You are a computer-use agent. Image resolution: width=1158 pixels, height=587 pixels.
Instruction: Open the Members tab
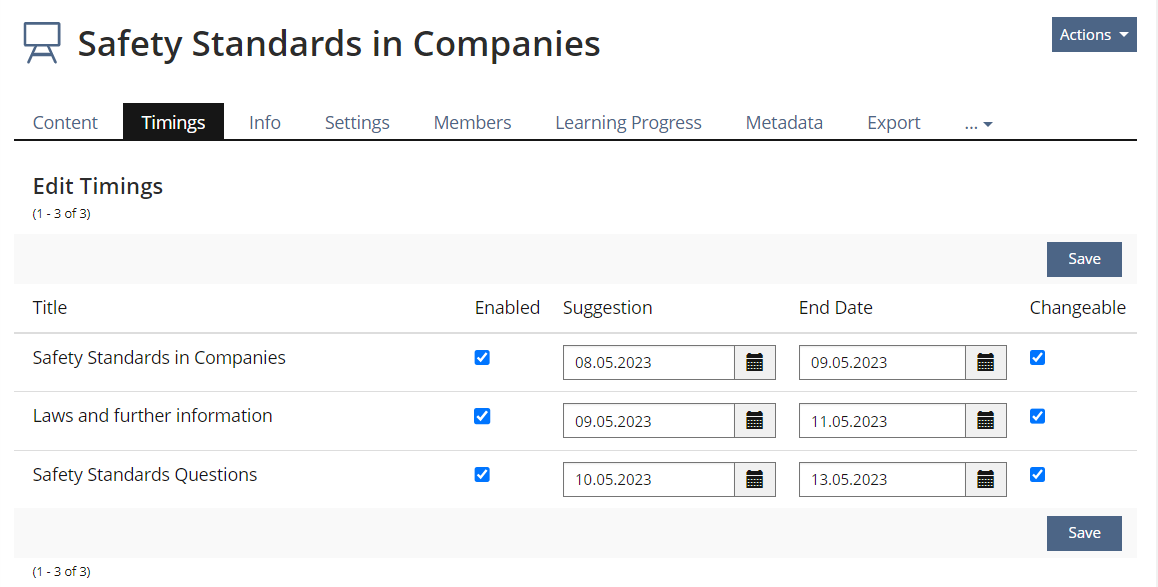(472, 123)
